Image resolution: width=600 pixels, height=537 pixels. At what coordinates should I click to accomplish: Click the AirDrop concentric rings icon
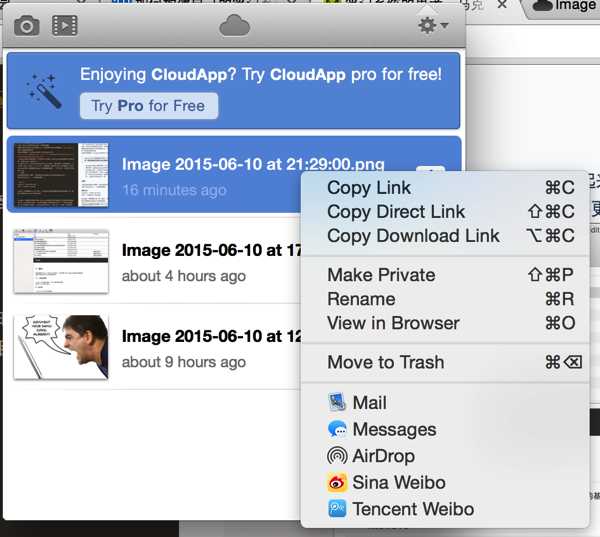coord(337,456)
